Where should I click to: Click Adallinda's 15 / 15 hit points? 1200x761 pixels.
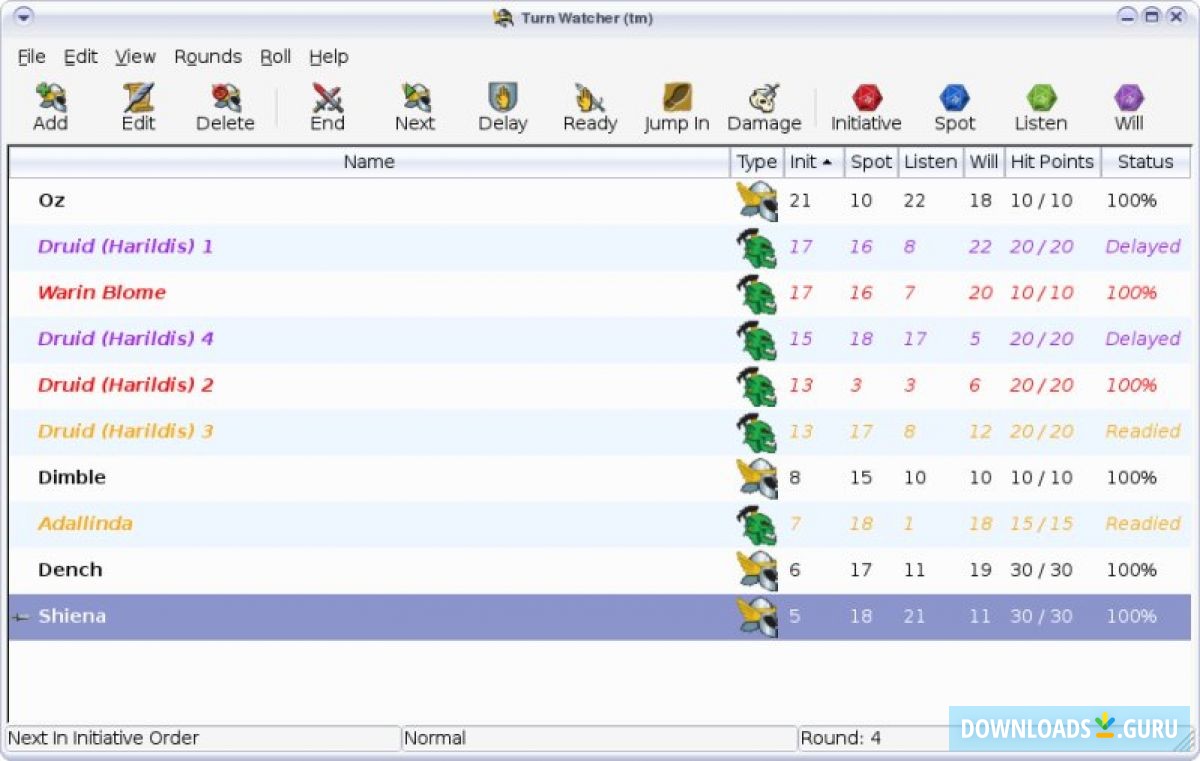pos(1041,524)
